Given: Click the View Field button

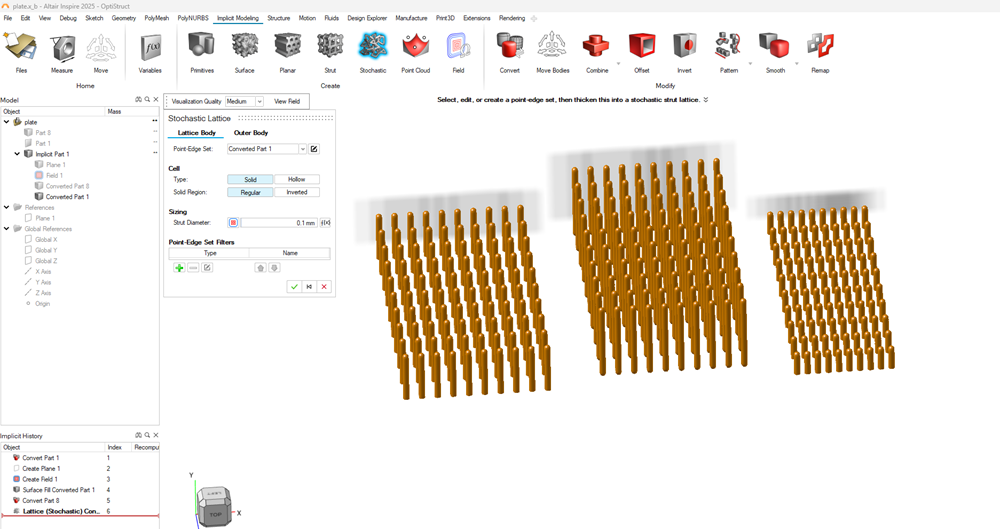Looking at the screenshot, I should click(287, 101).
